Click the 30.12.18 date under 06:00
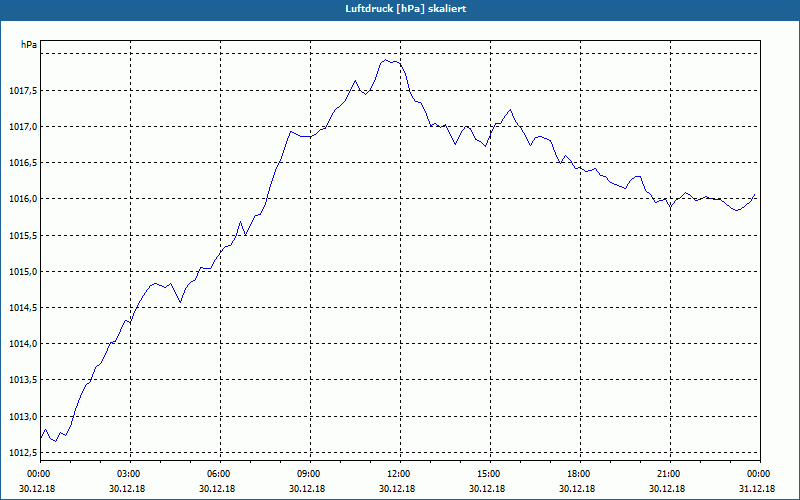 [217, 488]
